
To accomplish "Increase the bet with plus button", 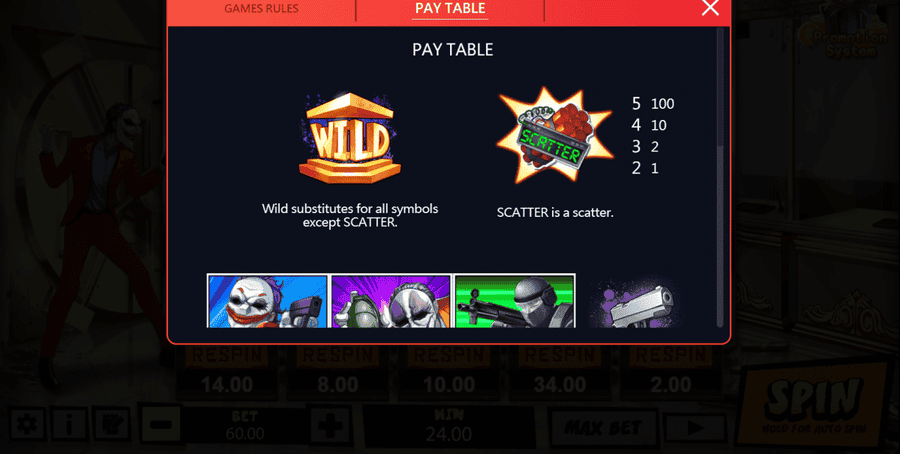I will [x=331, y=425].
